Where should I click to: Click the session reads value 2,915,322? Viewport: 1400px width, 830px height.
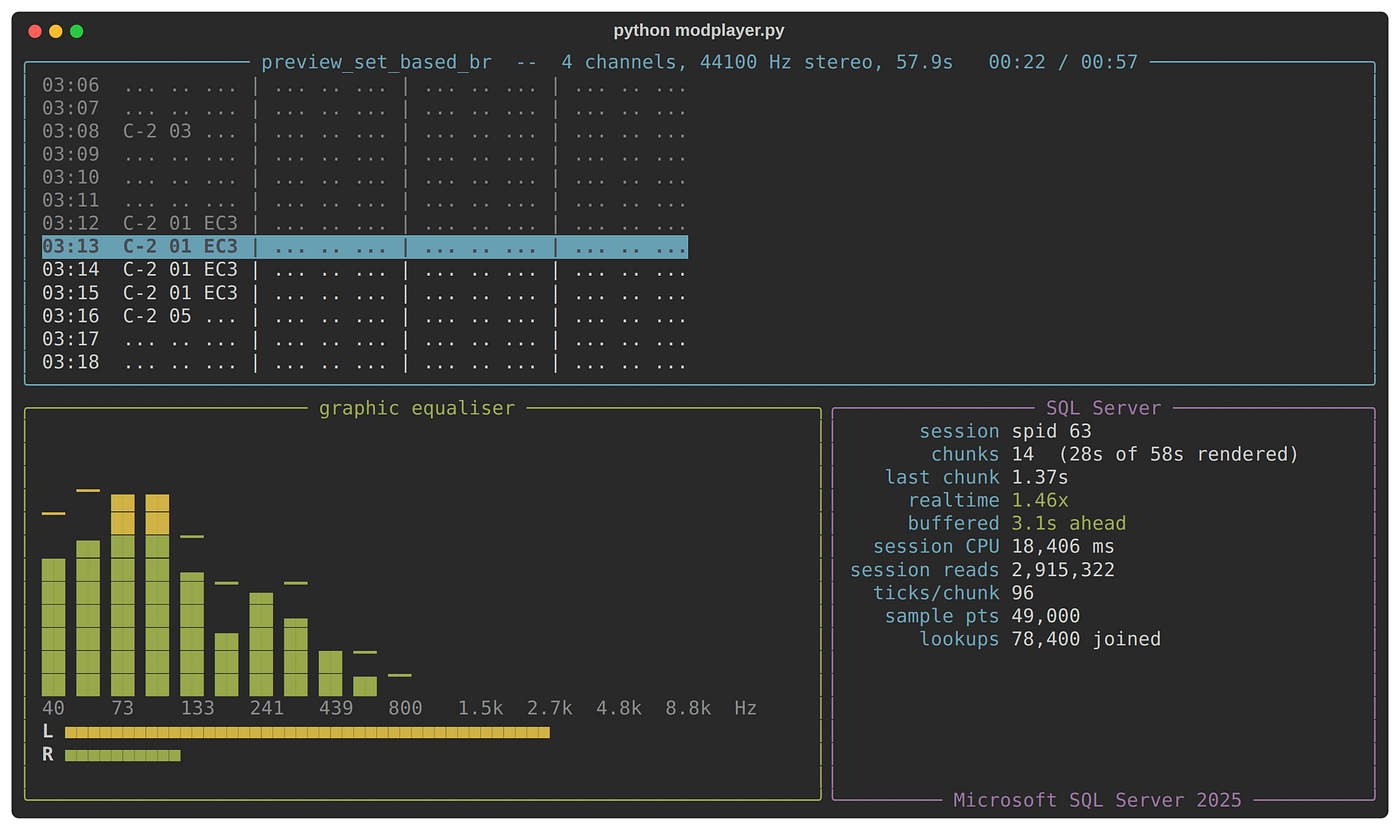pyautogui.click(x=1063, y=569)
